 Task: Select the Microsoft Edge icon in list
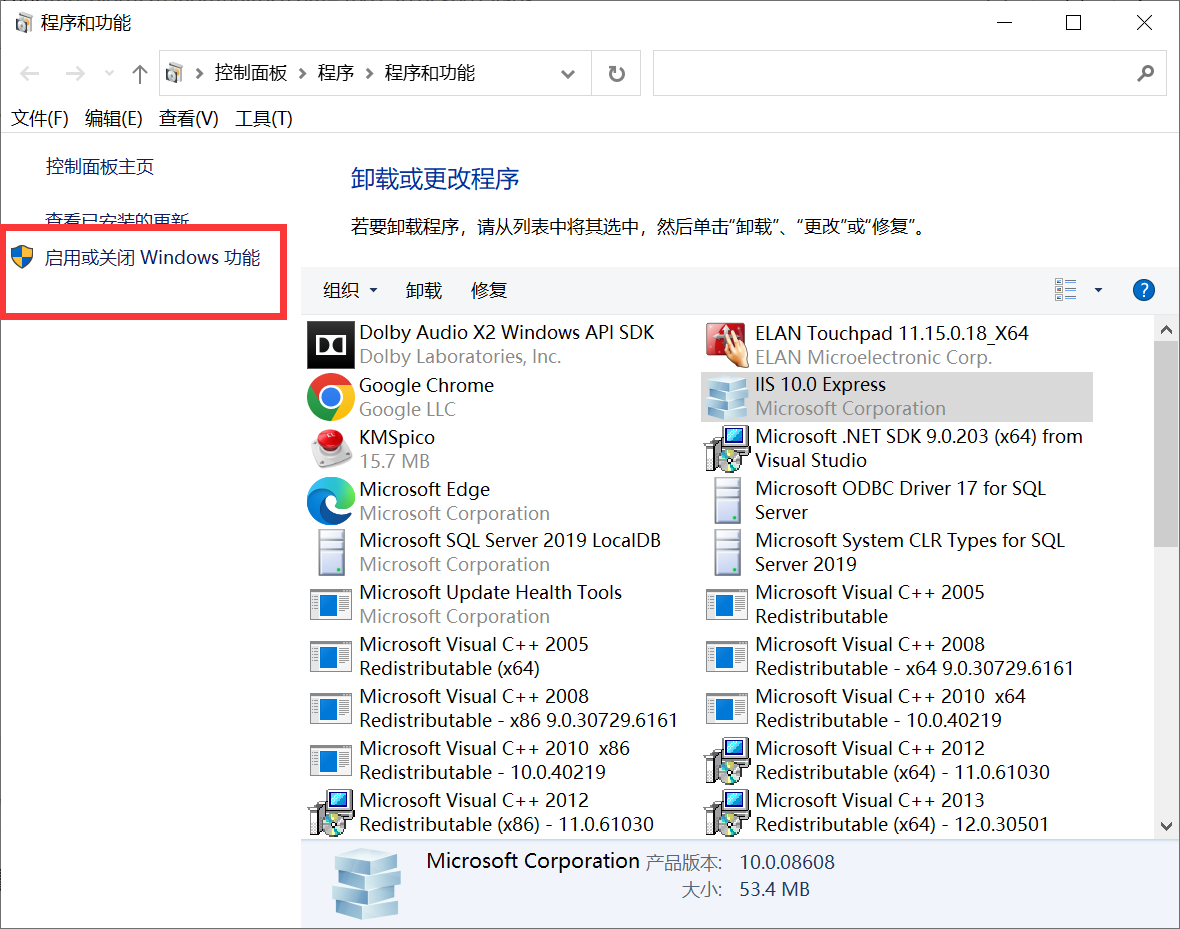click(330, 501)
